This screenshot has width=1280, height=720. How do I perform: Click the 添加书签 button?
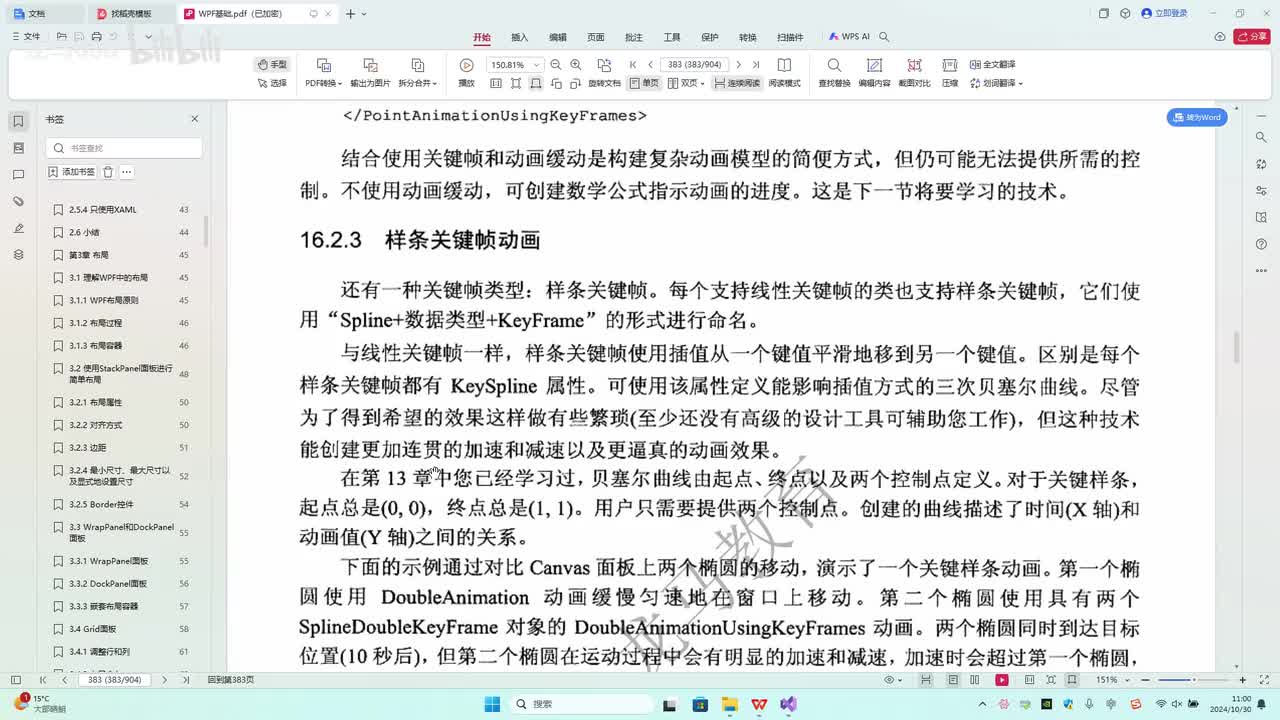(72, 172)
